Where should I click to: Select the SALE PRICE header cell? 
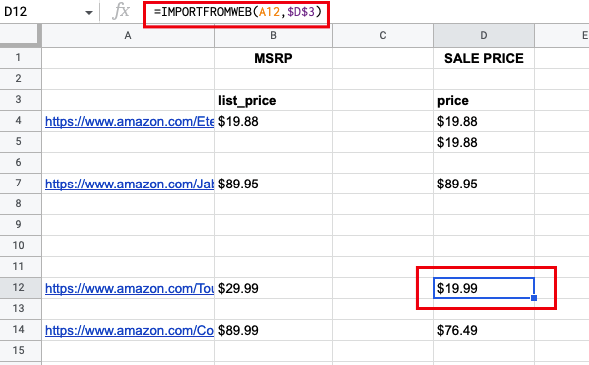(x=484, y=58)
